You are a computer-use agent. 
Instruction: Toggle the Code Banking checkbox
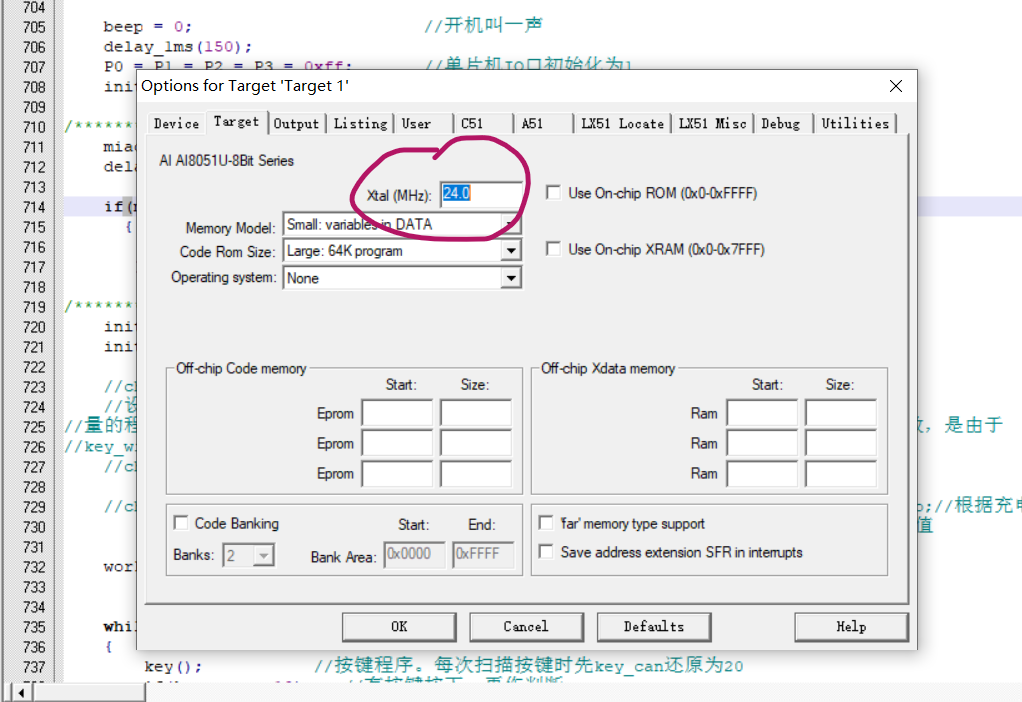181,523
